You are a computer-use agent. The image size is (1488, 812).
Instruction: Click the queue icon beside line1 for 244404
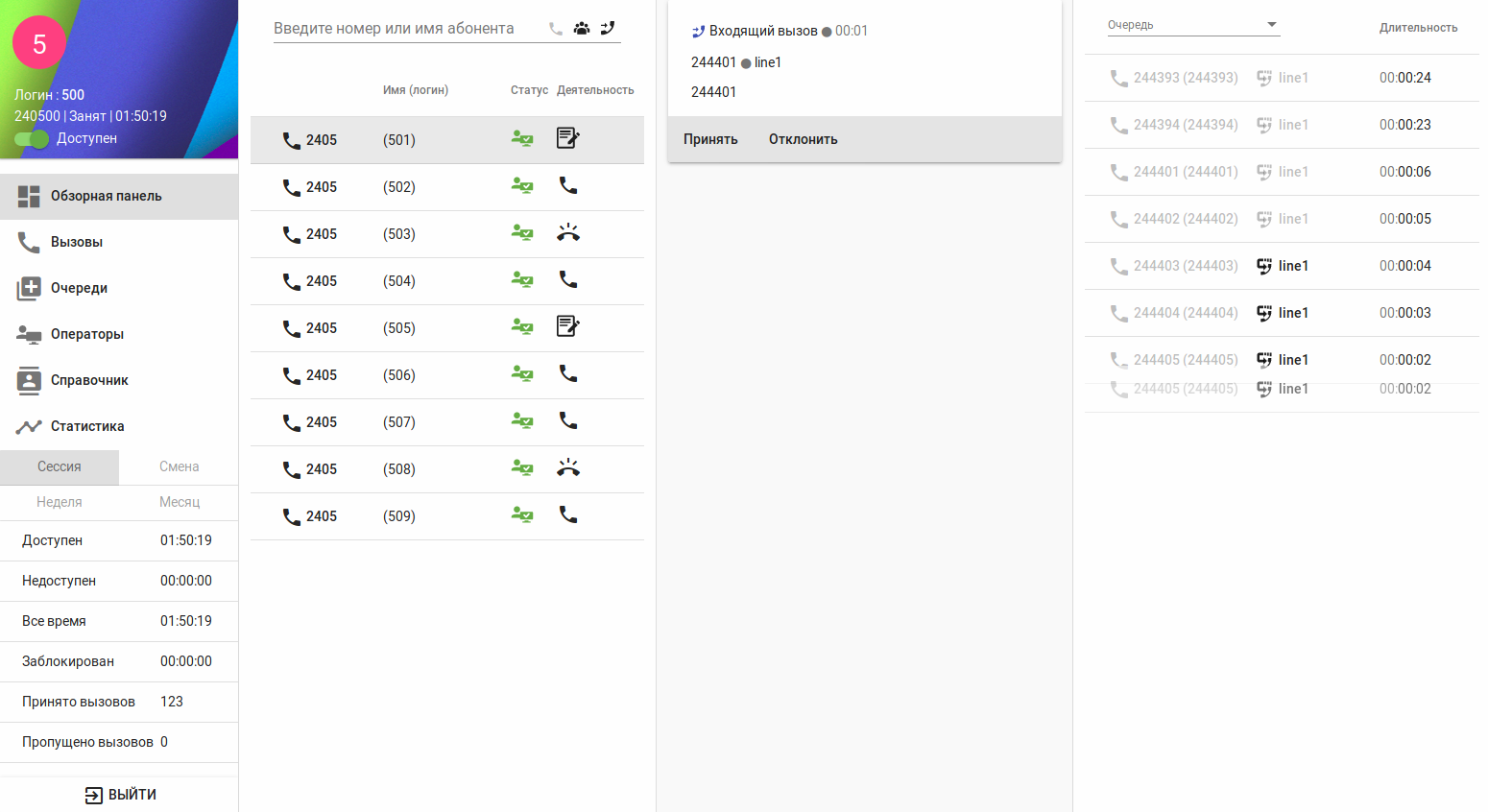(1264, 313)
